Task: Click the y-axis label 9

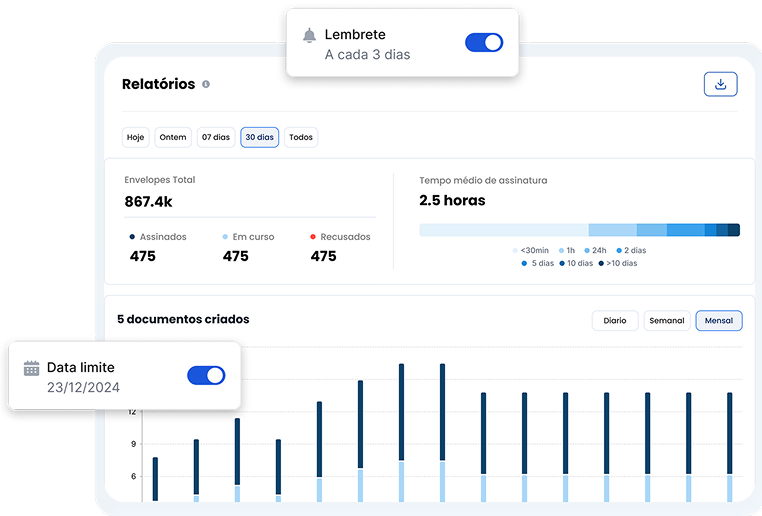Action: [x=133, y=444]
